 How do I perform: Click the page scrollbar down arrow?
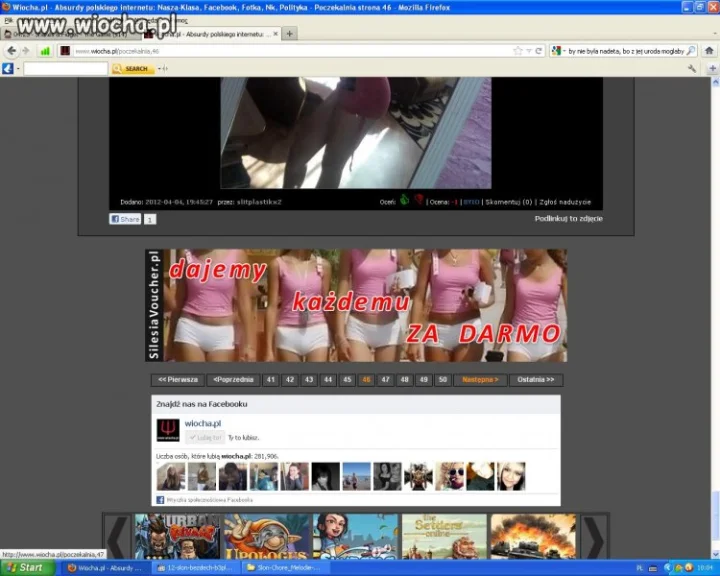coord(715,554)
